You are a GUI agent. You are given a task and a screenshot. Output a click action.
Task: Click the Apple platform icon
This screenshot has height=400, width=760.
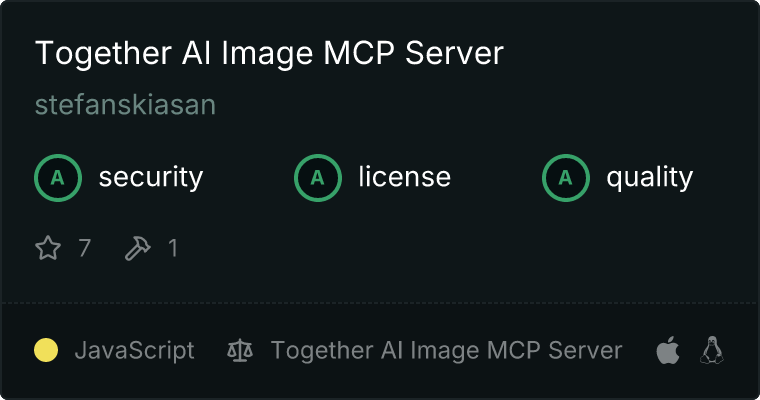click(x=668, y=350)
